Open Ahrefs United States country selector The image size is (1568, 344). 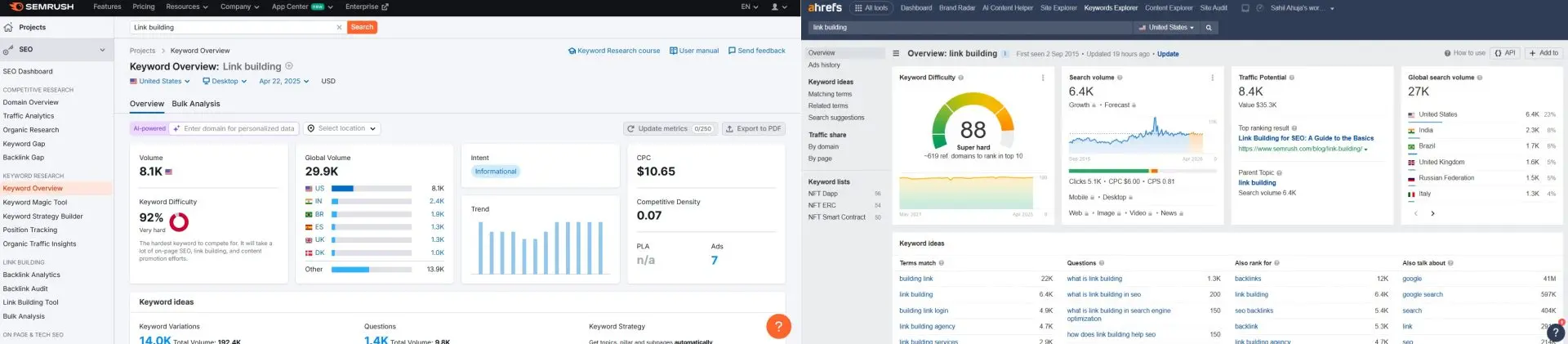click(1166, 28)
